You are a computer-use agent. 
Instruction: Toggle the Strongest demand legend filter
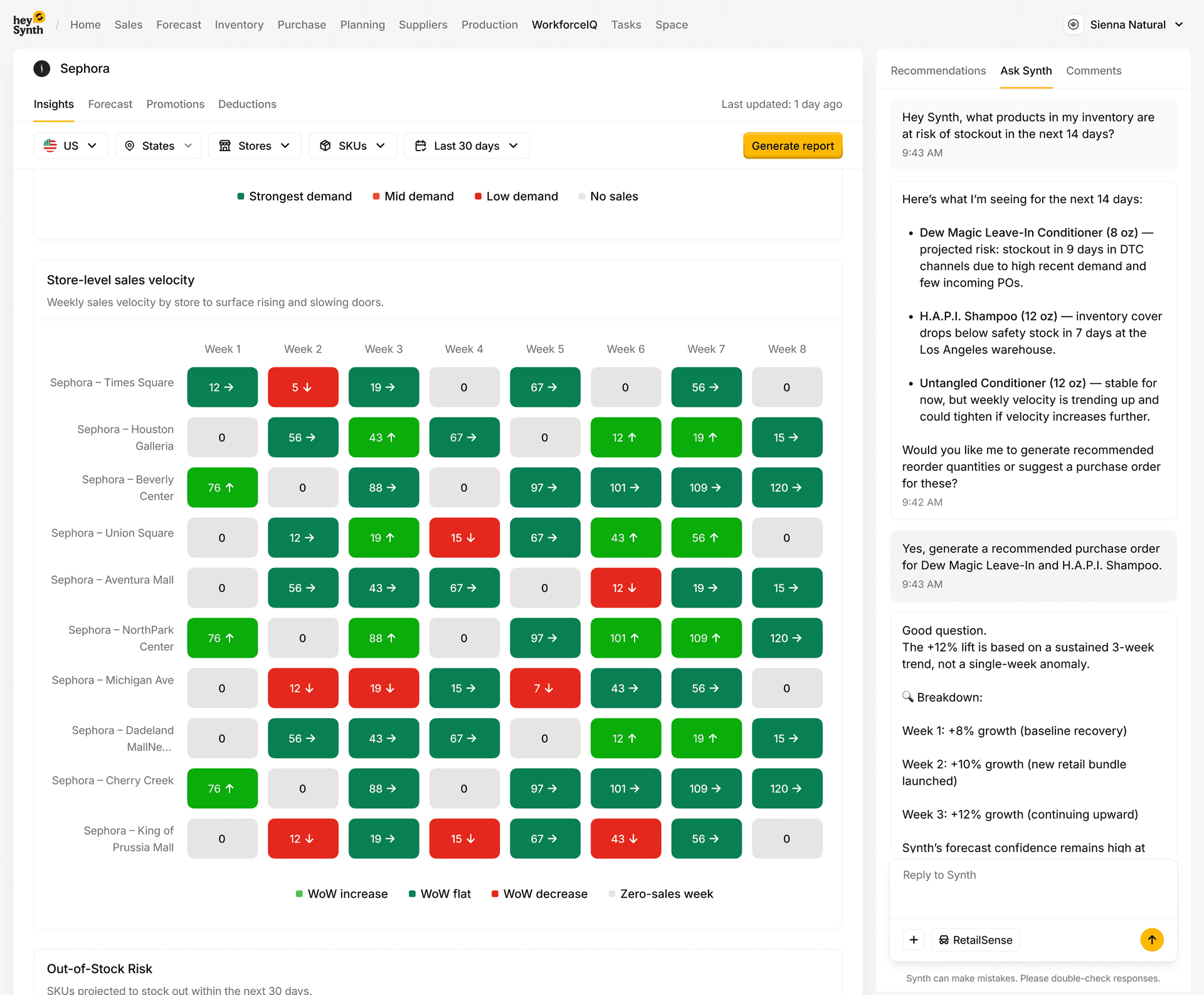tap(293, 196)
